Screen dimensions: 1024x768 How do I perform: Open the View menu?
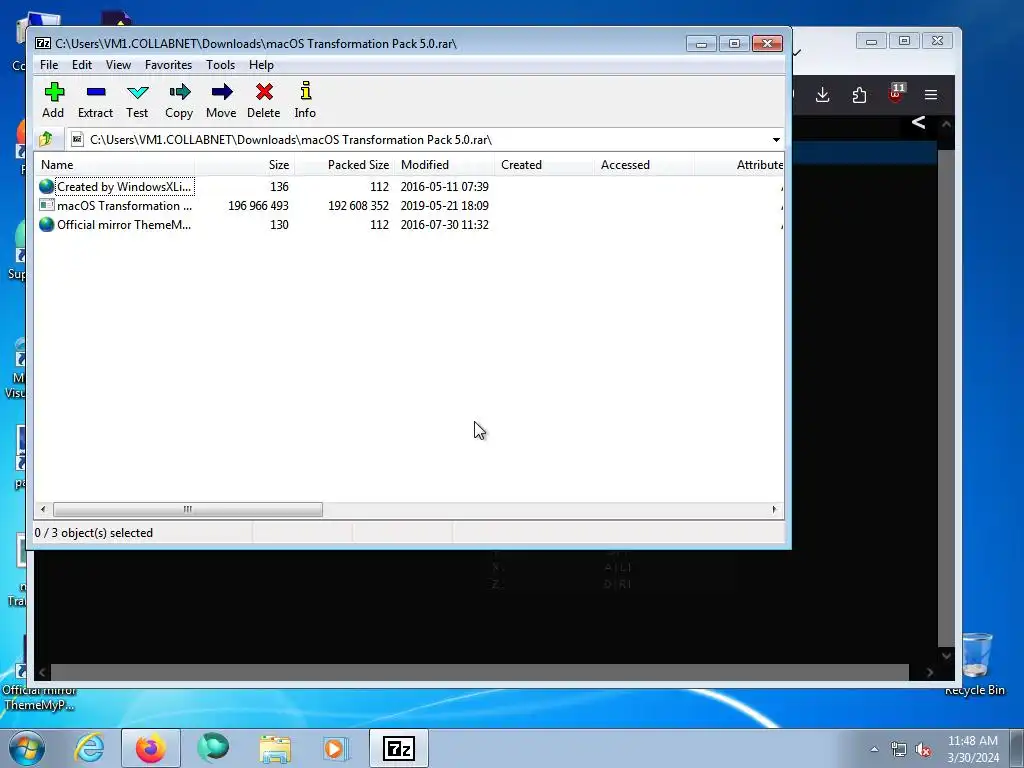point(118,65)
